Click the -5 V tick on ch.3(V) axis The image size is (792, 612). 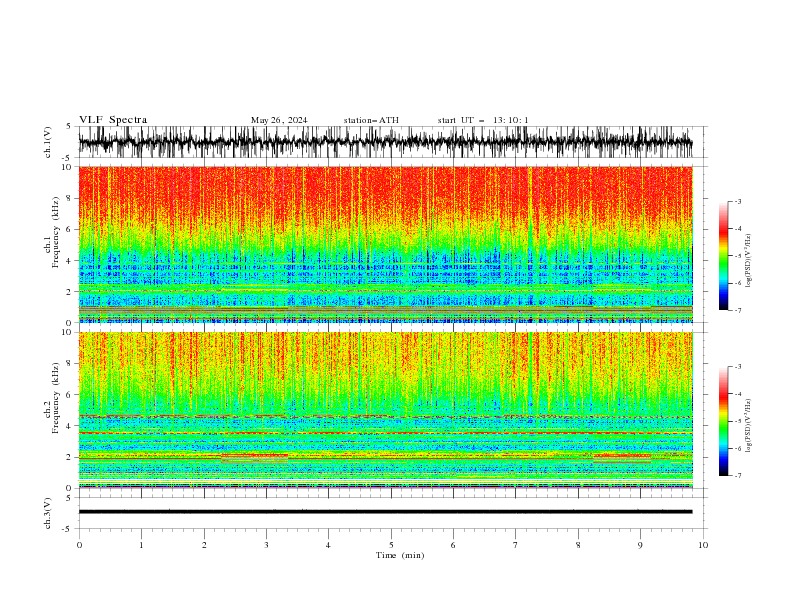(67, 529)
